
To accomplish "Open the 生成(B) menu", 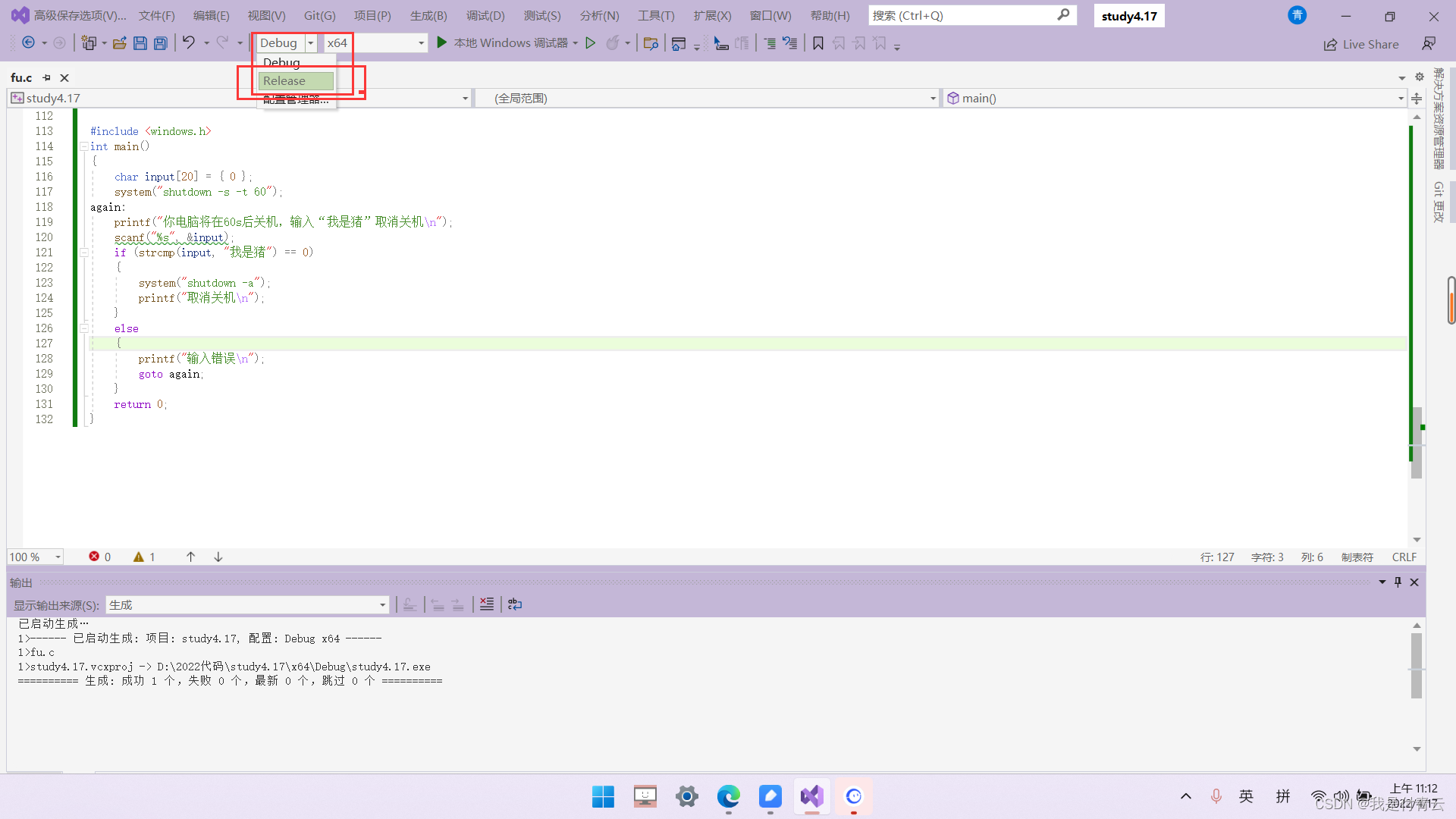I will 428,15.
